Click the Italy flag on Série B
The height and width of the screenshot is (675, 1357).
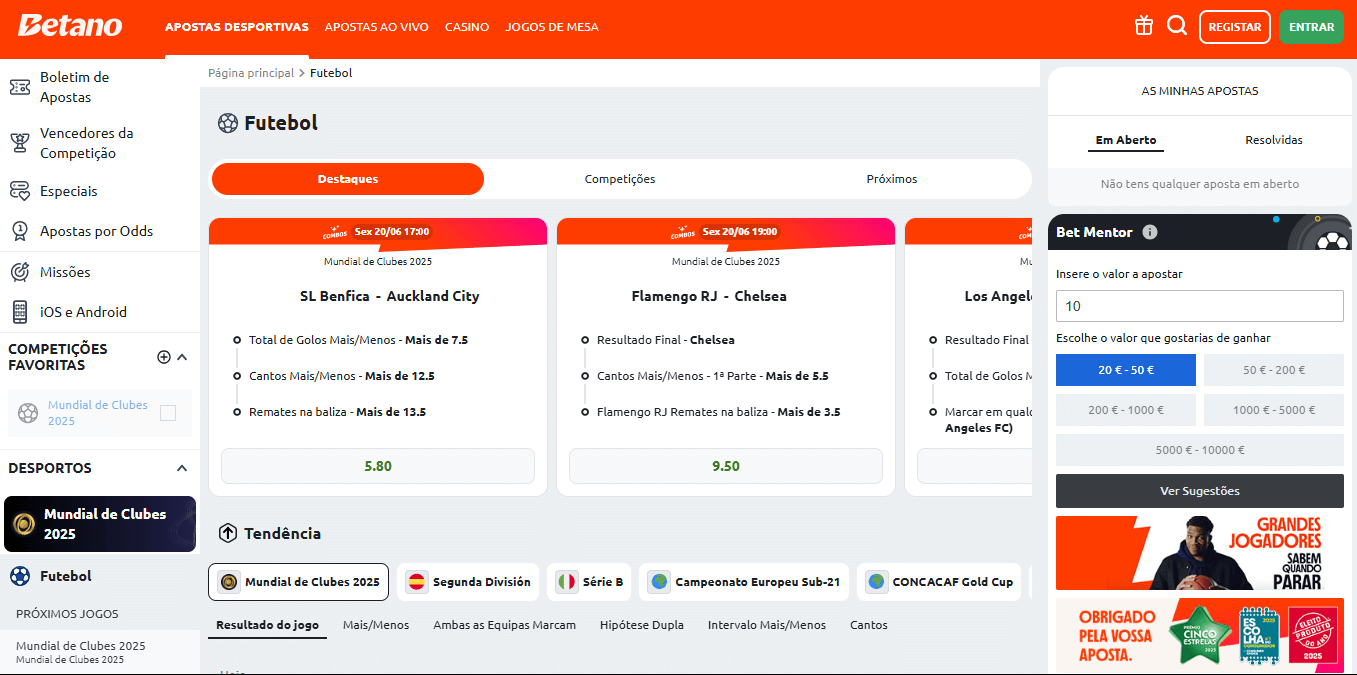[566, 582]
